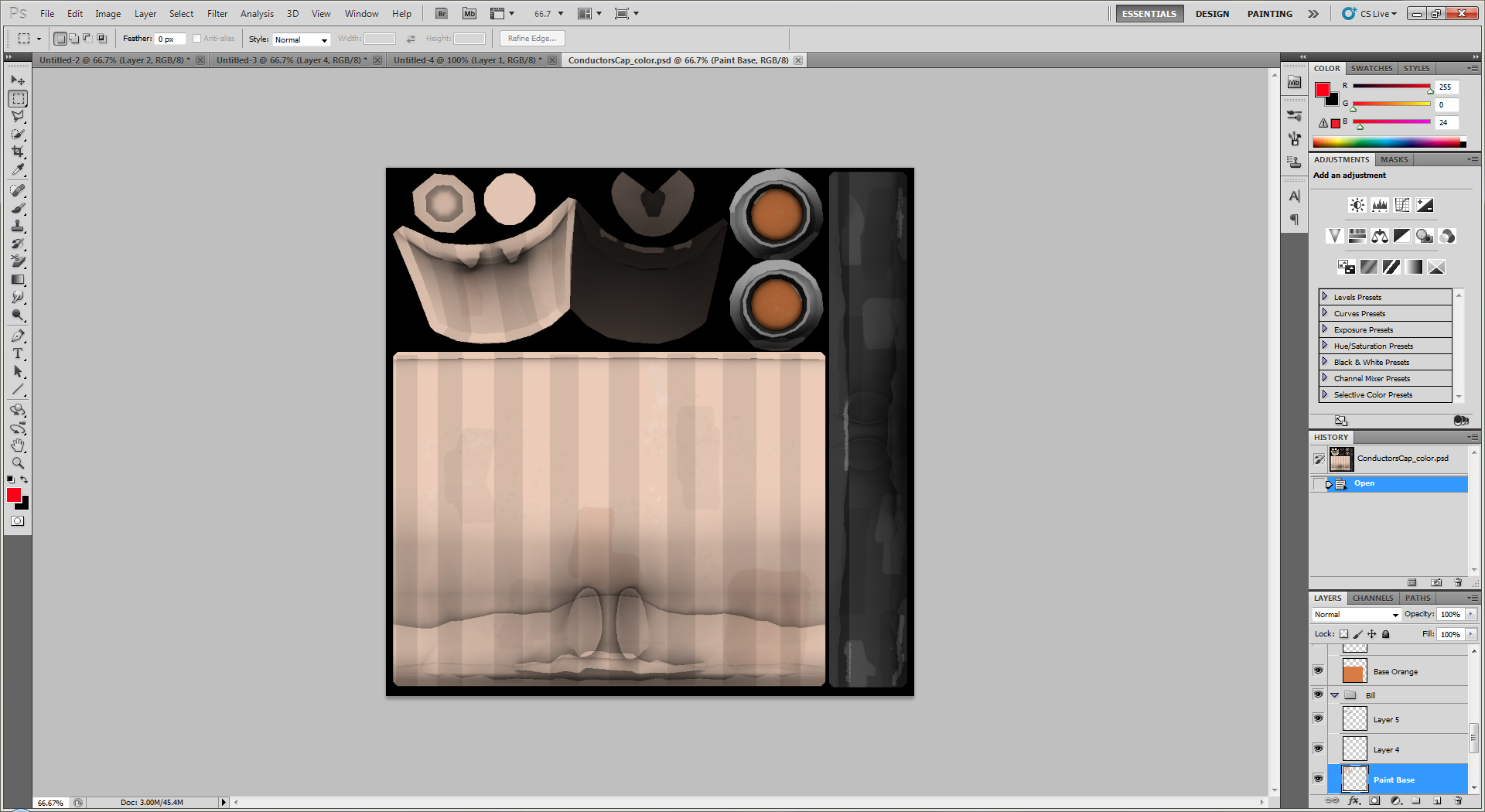
Task: Expand Channel Mixer Presets list
Action: pos(1324,378)
